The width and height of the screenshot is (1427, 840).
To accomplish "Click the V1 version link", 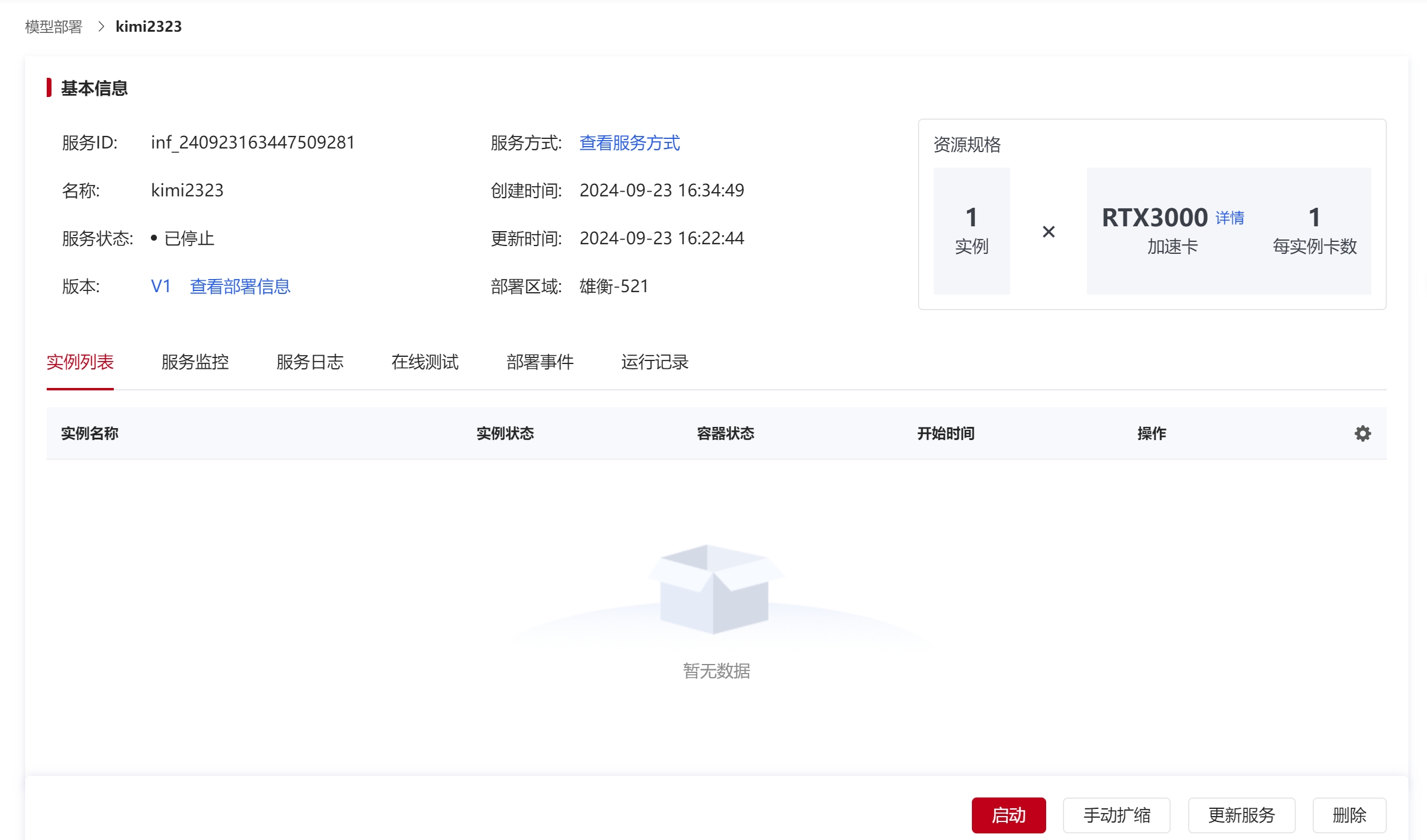I will [x=160, y=286].
